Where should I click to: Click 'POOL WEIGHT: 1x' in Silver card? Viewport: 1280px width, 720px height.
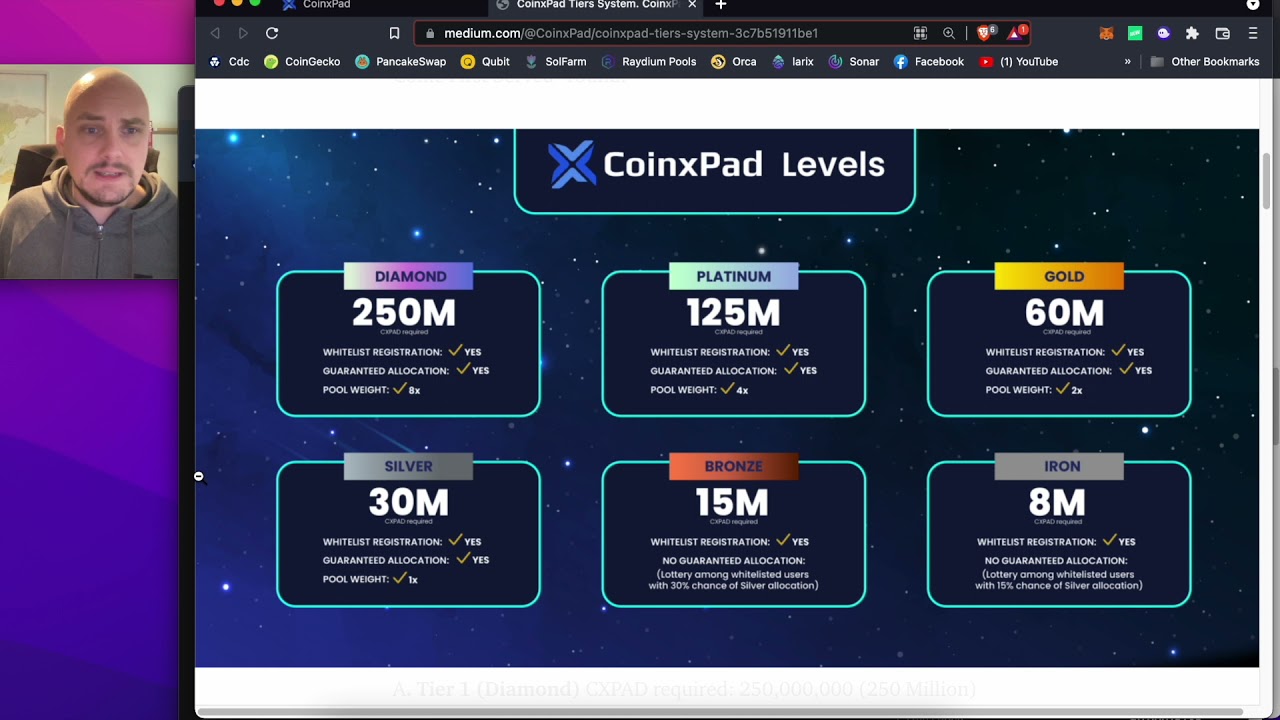coord(370,579)
